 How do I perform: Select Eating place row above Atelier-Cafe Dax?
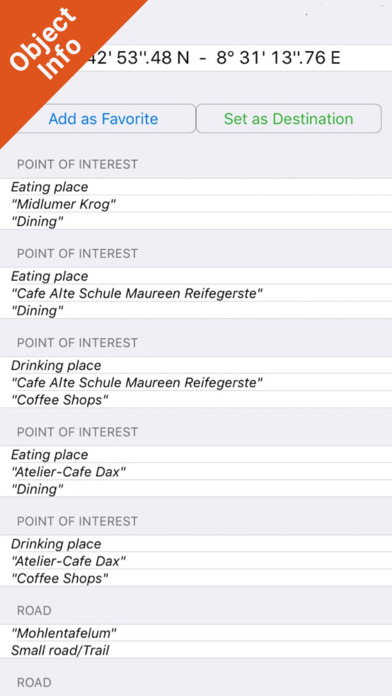[x=196, y=455]
